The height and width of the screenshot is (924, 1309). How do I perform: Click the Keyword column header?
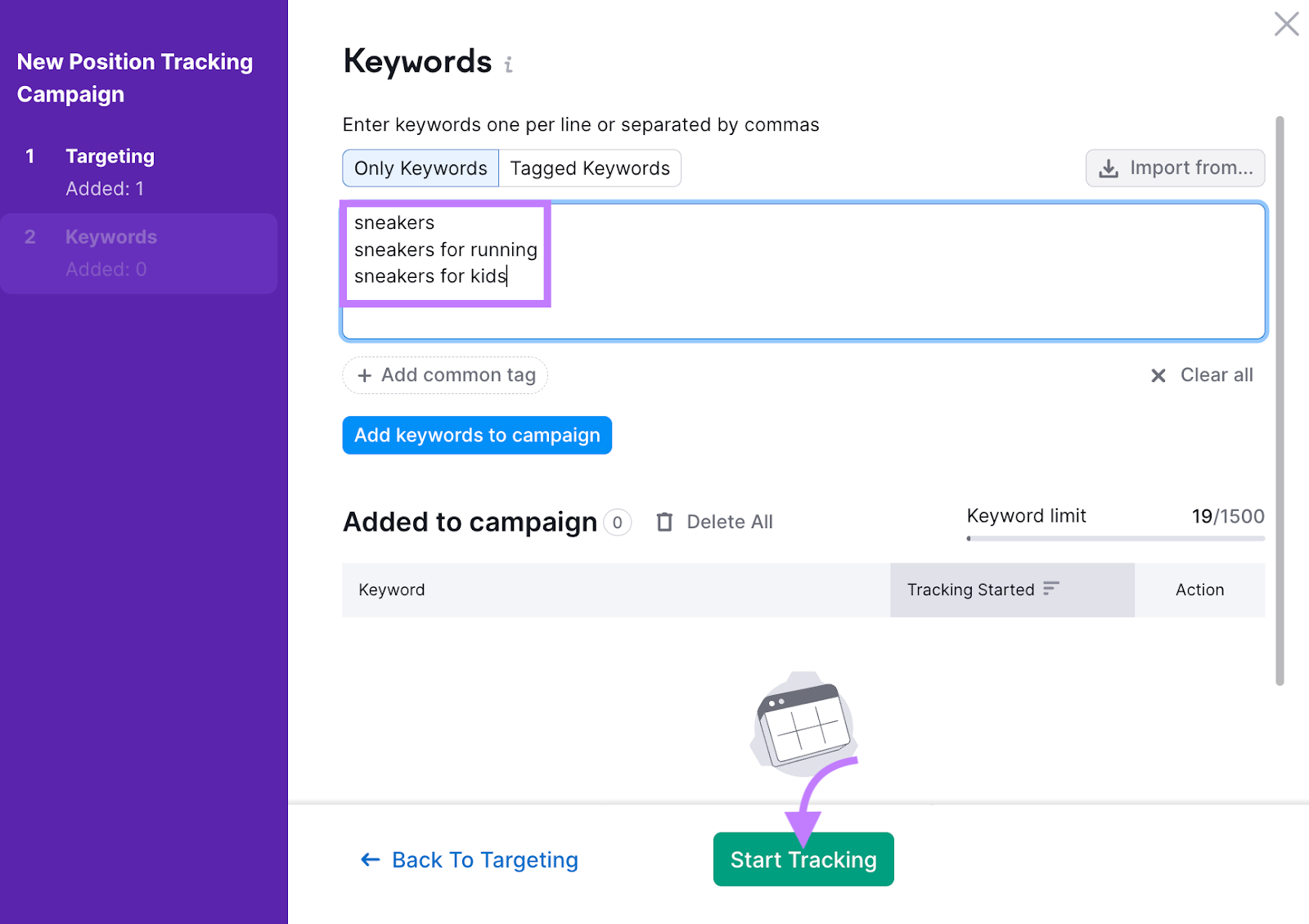coord(392,589)
